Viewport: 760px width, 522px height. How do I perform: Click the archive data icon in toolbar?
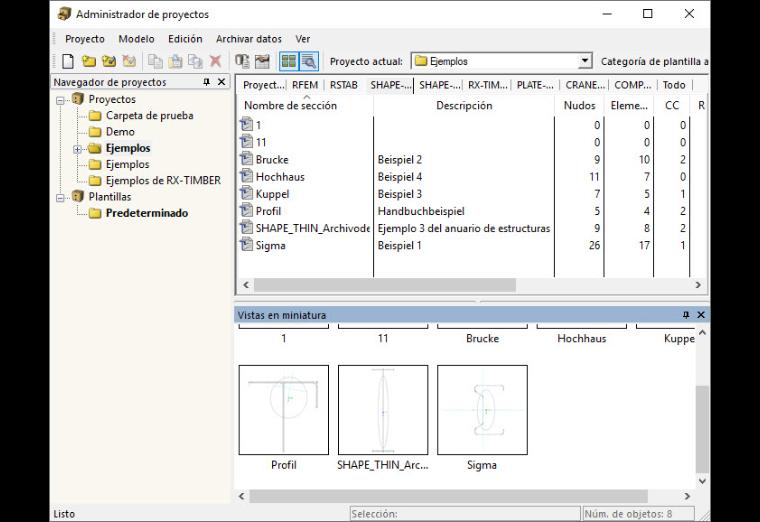click(x=242, y=62)
